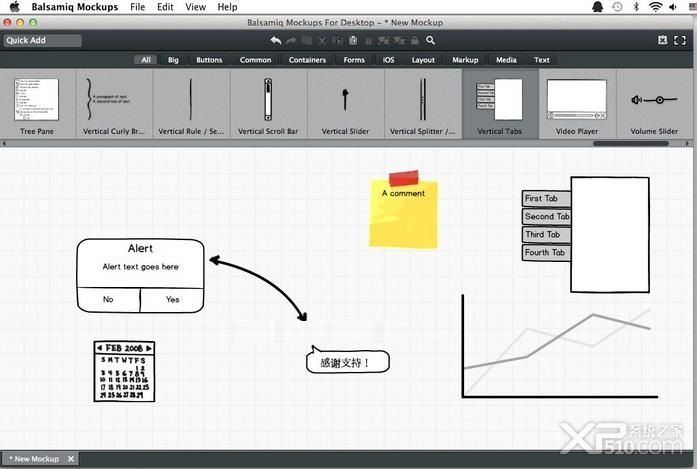Select the Common category in the UI library
Image resolution: width=697 pixels, height=469 pixels.
(x=256, y=60)
